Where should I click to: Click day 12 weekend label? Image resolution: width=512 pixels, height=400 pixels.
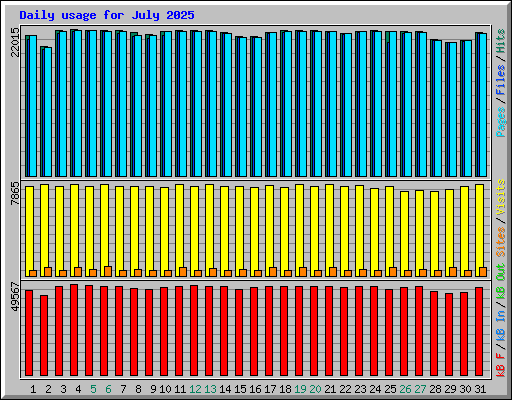click(x=195, y=389)
